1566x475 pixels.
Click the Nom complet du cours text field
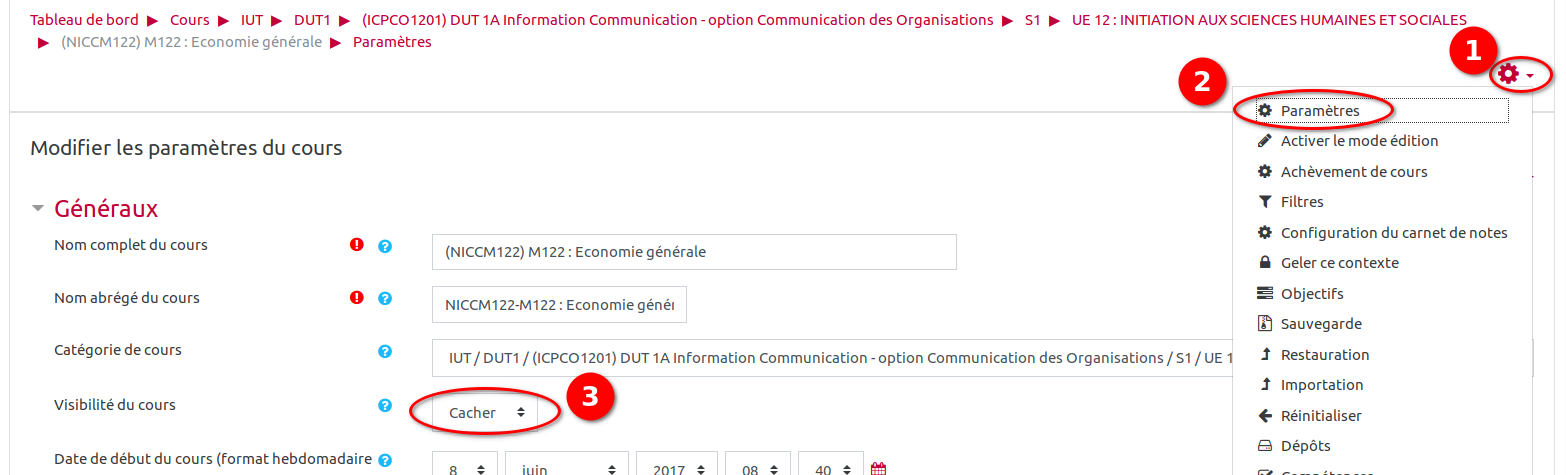click(x=694, y=252)
